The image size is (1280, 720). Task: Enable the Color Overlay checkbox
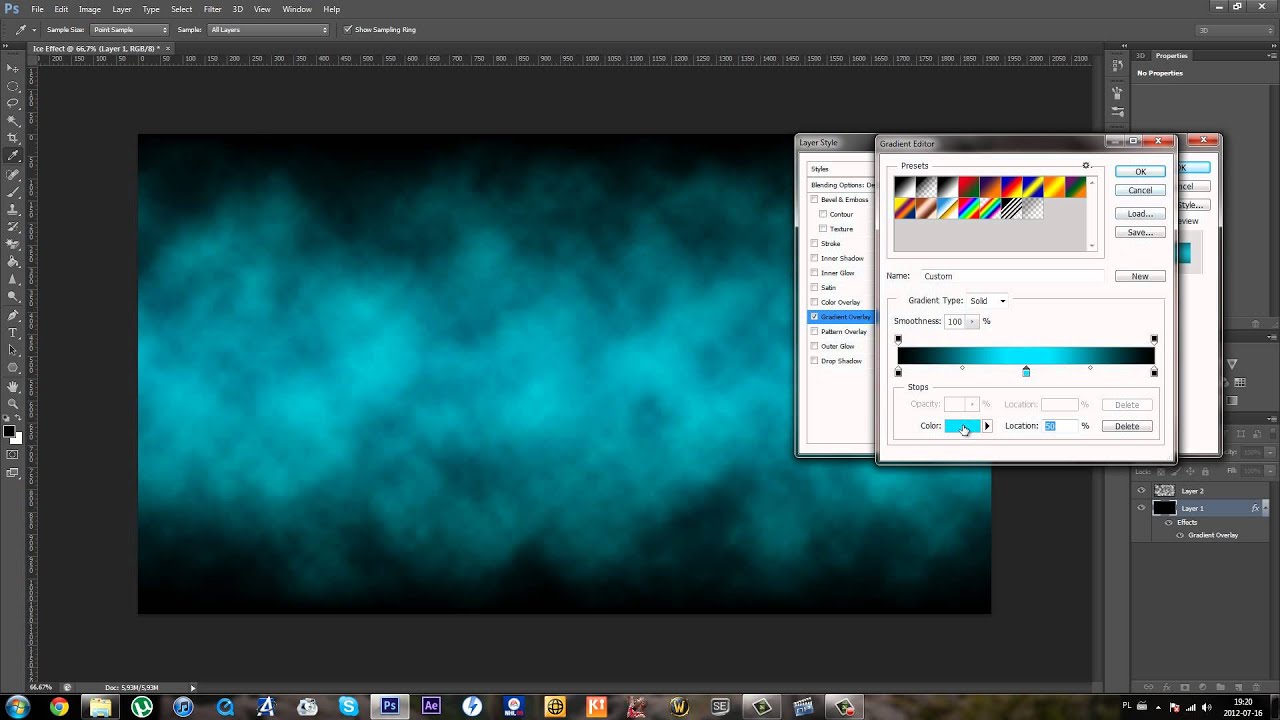[814, 302]
